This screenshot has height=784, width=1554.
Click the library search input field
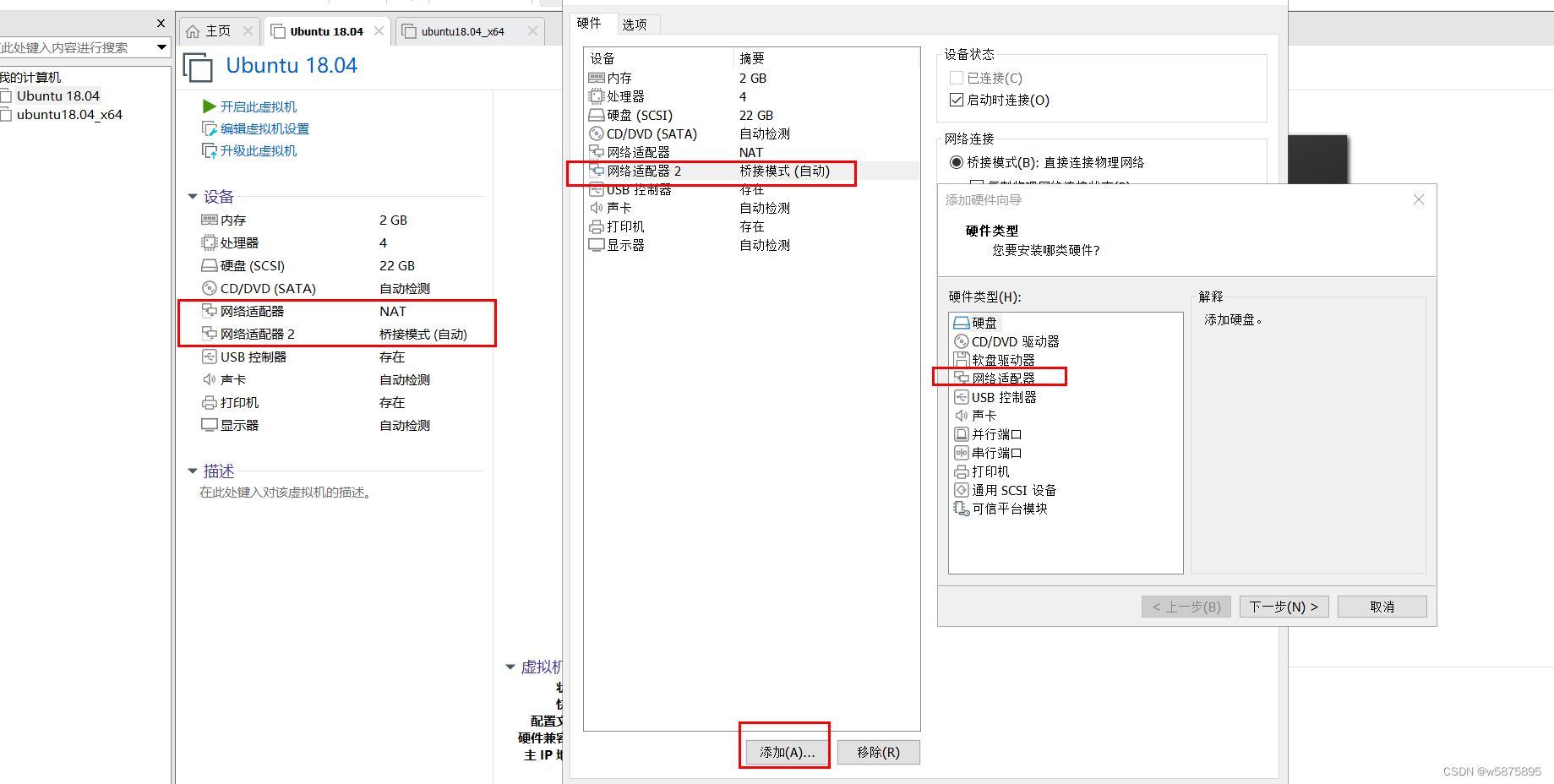(76, 47)
